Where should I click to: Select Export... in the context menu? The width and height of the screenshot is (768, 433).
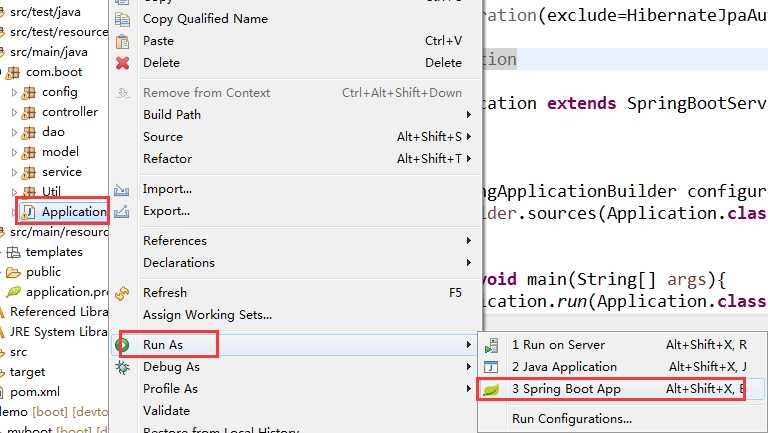[x=294, y=211]
